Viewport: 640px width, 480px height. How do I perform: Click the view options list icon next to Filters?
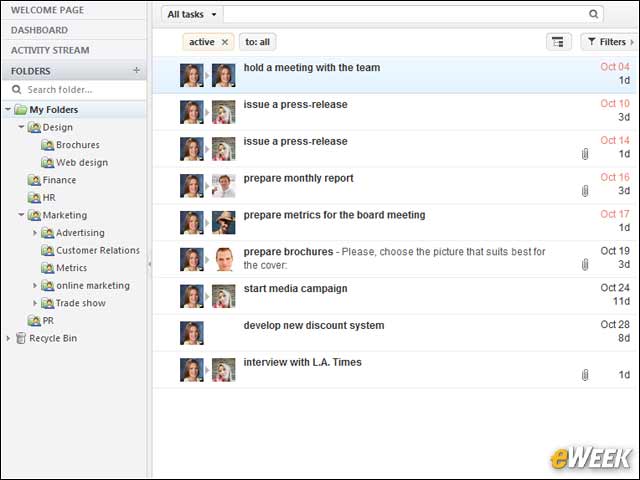[558, 42]
